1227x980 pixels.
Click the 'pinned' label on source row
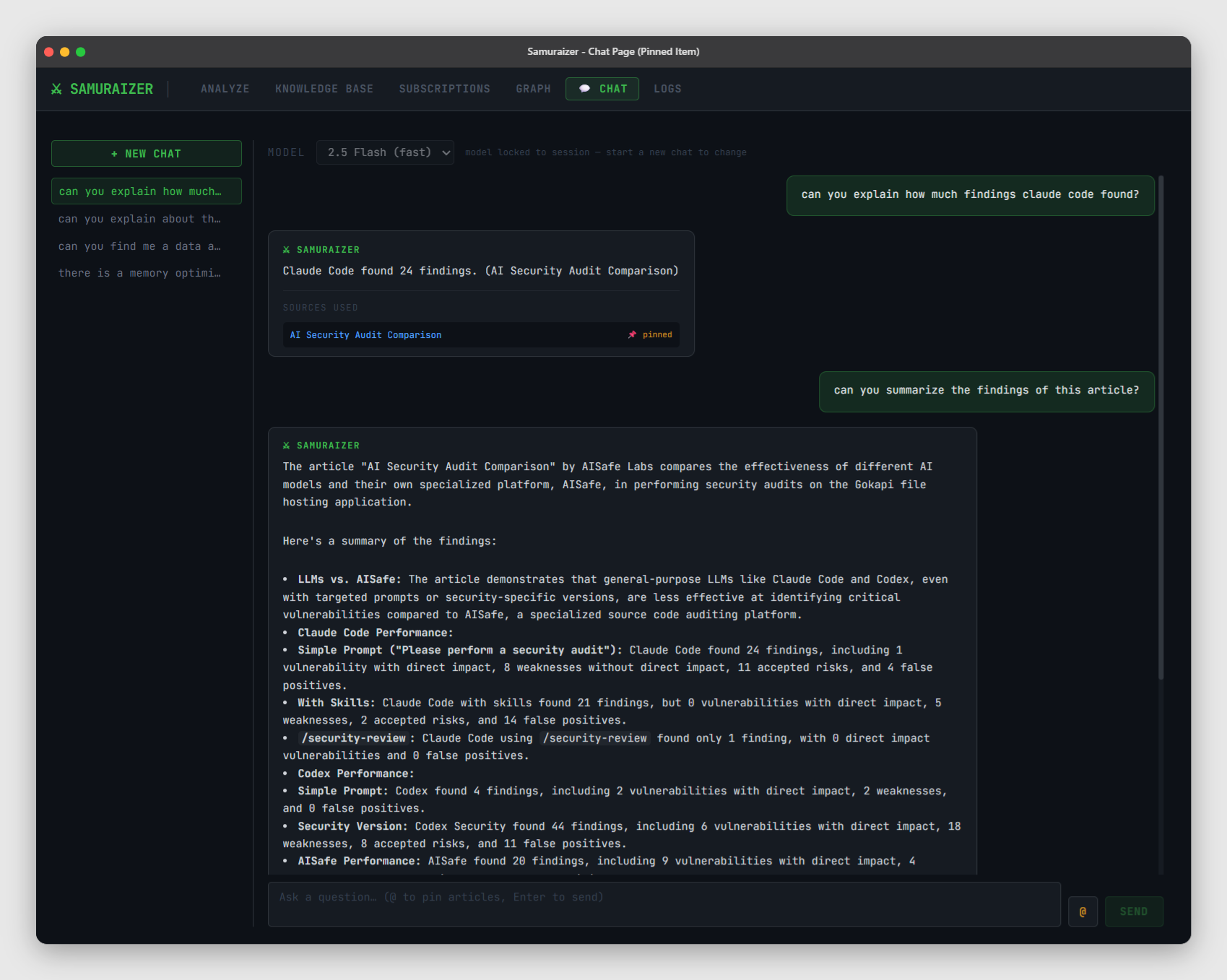coord(657,334)
